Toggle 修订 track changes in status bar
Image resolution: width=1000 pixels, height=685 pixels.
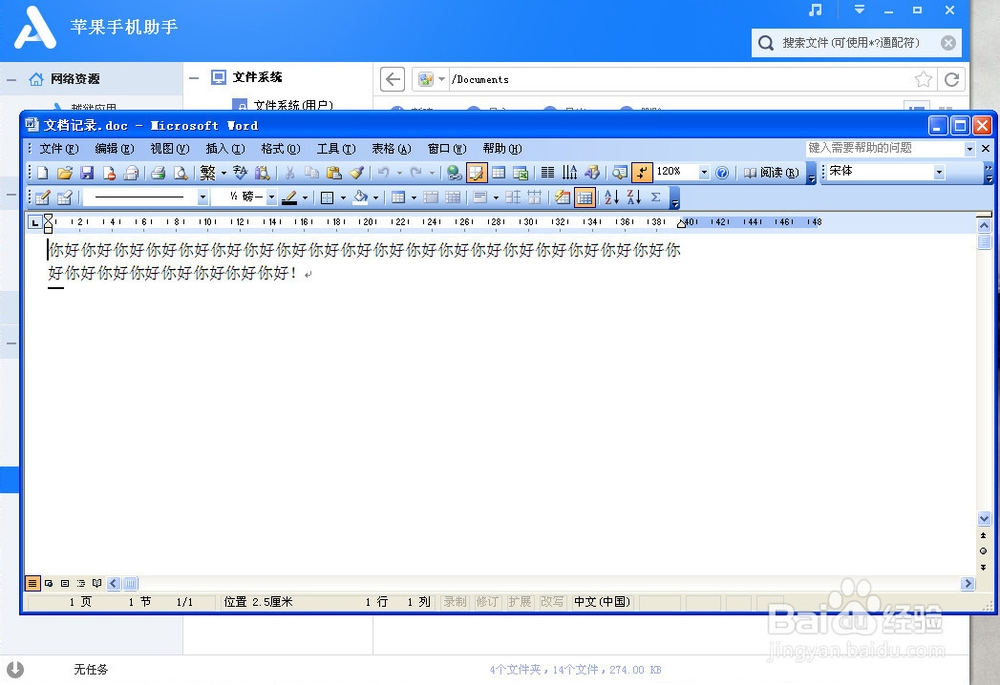point(487,601)
